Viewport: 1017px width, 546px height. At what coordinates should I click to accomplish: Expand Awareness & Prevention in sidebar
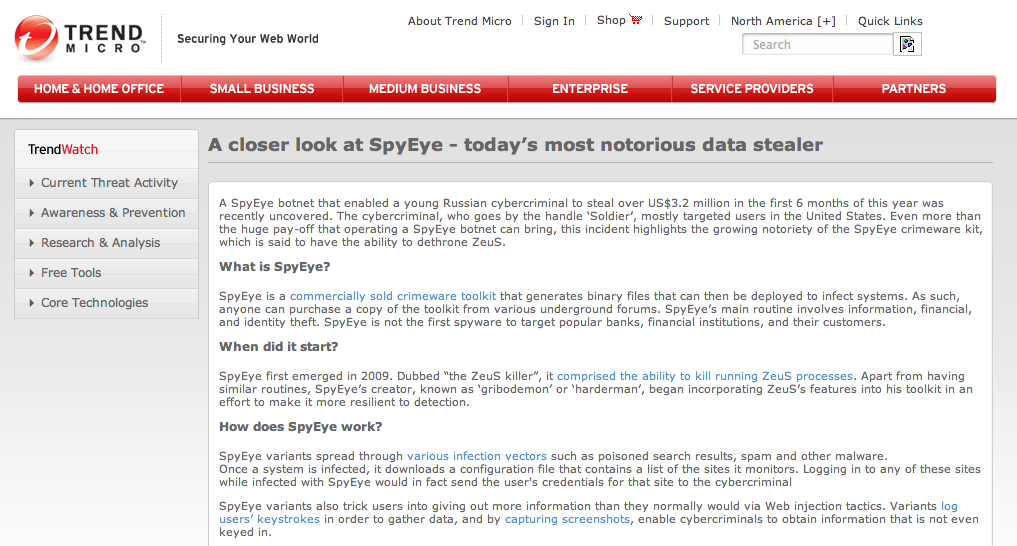point(112,213)
